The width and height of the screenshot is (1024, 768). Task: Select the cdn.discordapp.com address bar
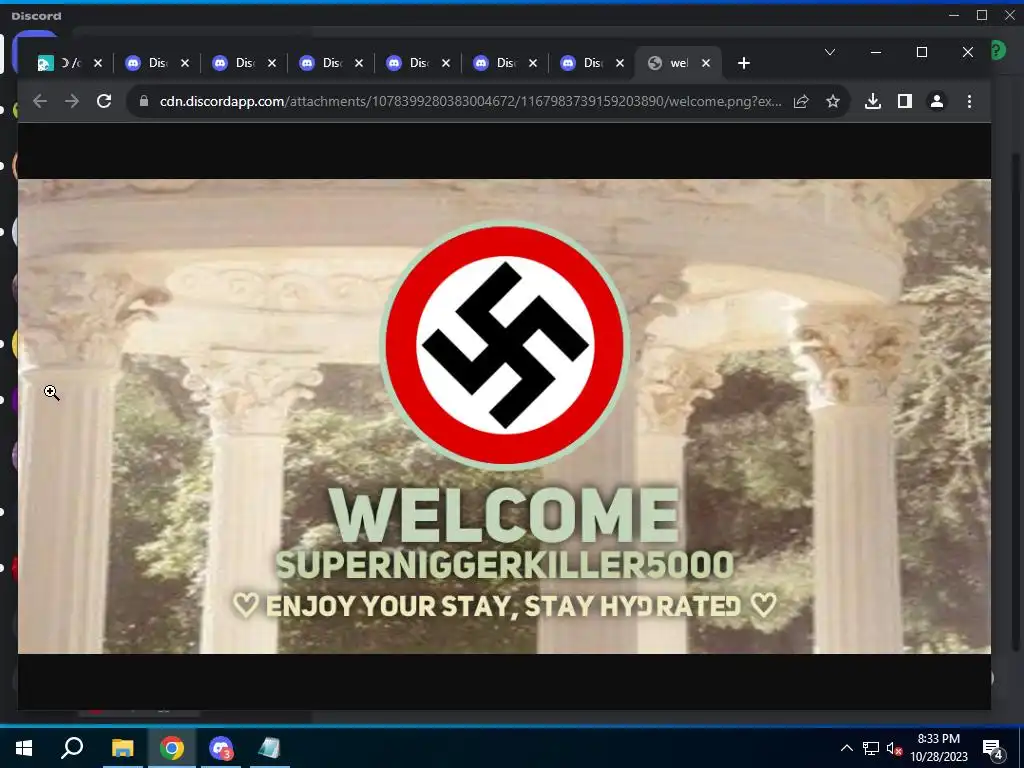(x=470, y=101)
